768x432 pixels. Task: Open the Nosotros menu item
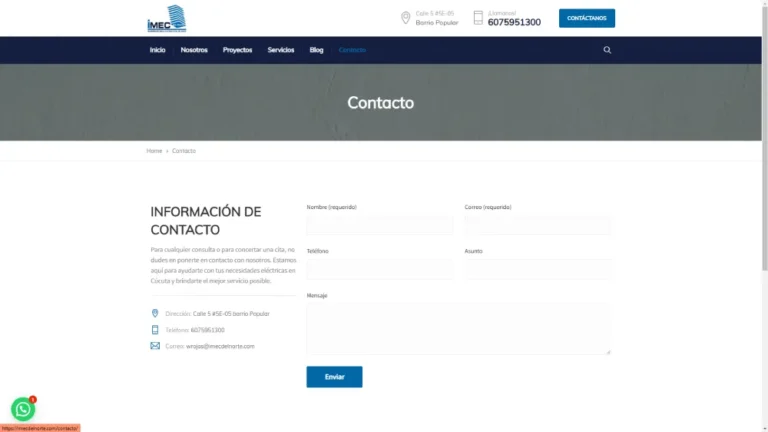[x=194, y=50]
